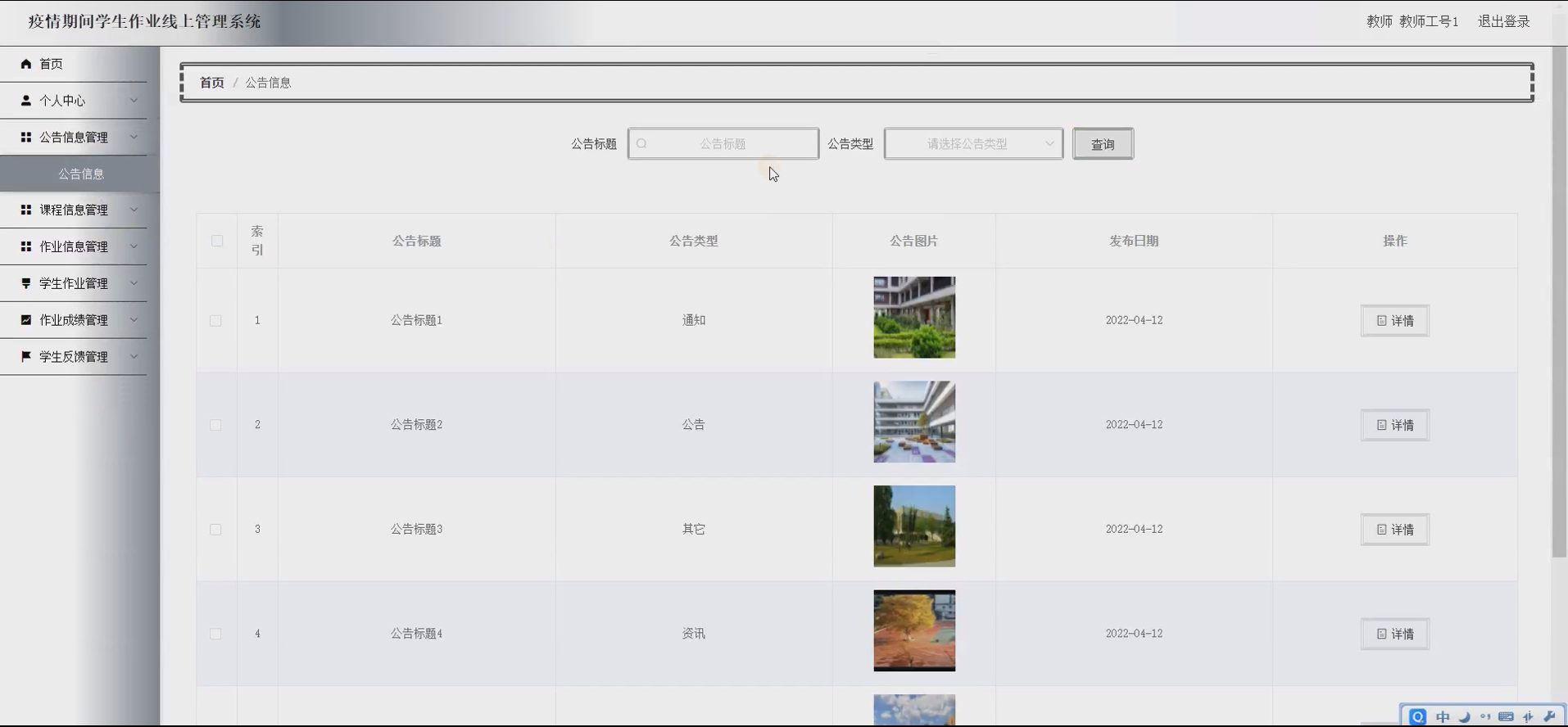Viewport: 1568px width, 727px height.
Task: Collapse the 公告信息管理 chevron
Action: pos(134,138)
